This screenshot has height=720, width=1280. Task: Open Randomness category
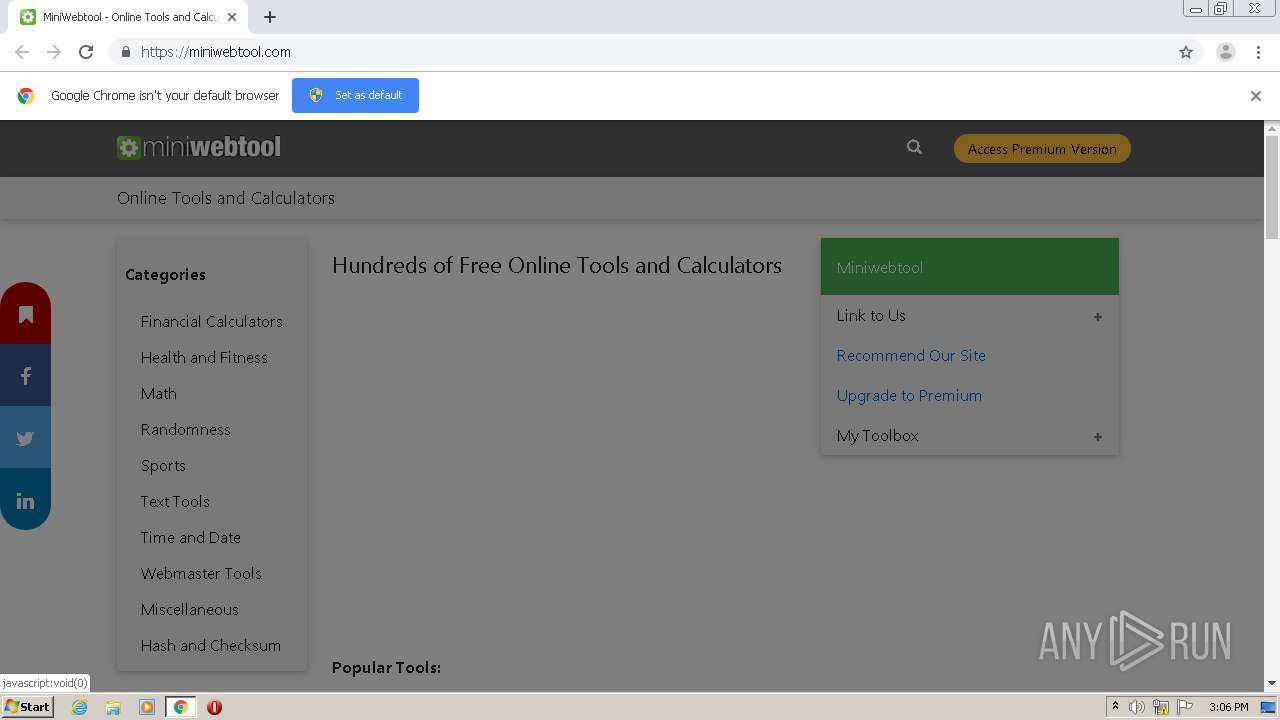[x=185, y=430]
